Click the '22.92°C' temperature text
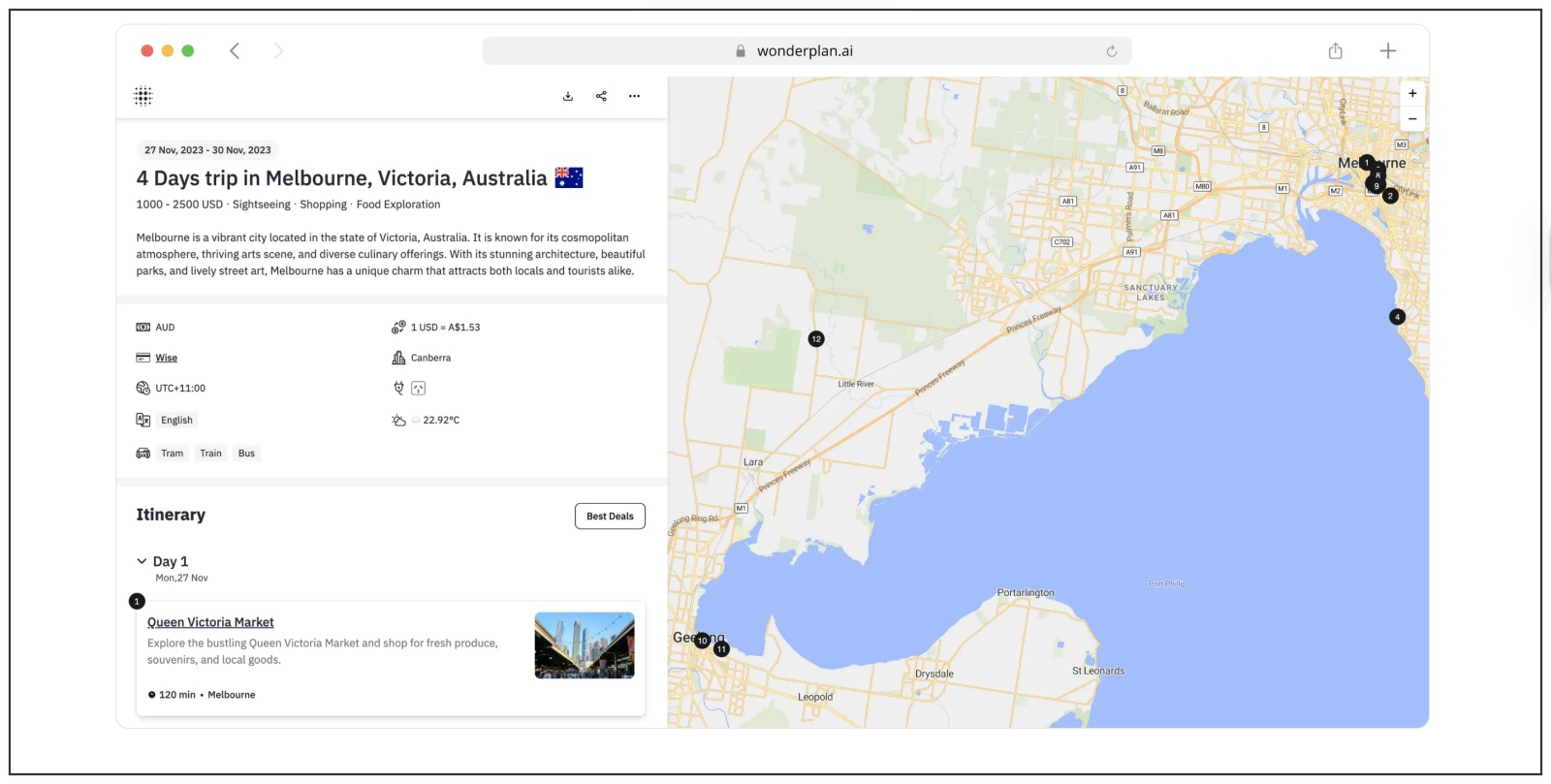The width and height of the screenshot is (1551, 784). point(441,421)
